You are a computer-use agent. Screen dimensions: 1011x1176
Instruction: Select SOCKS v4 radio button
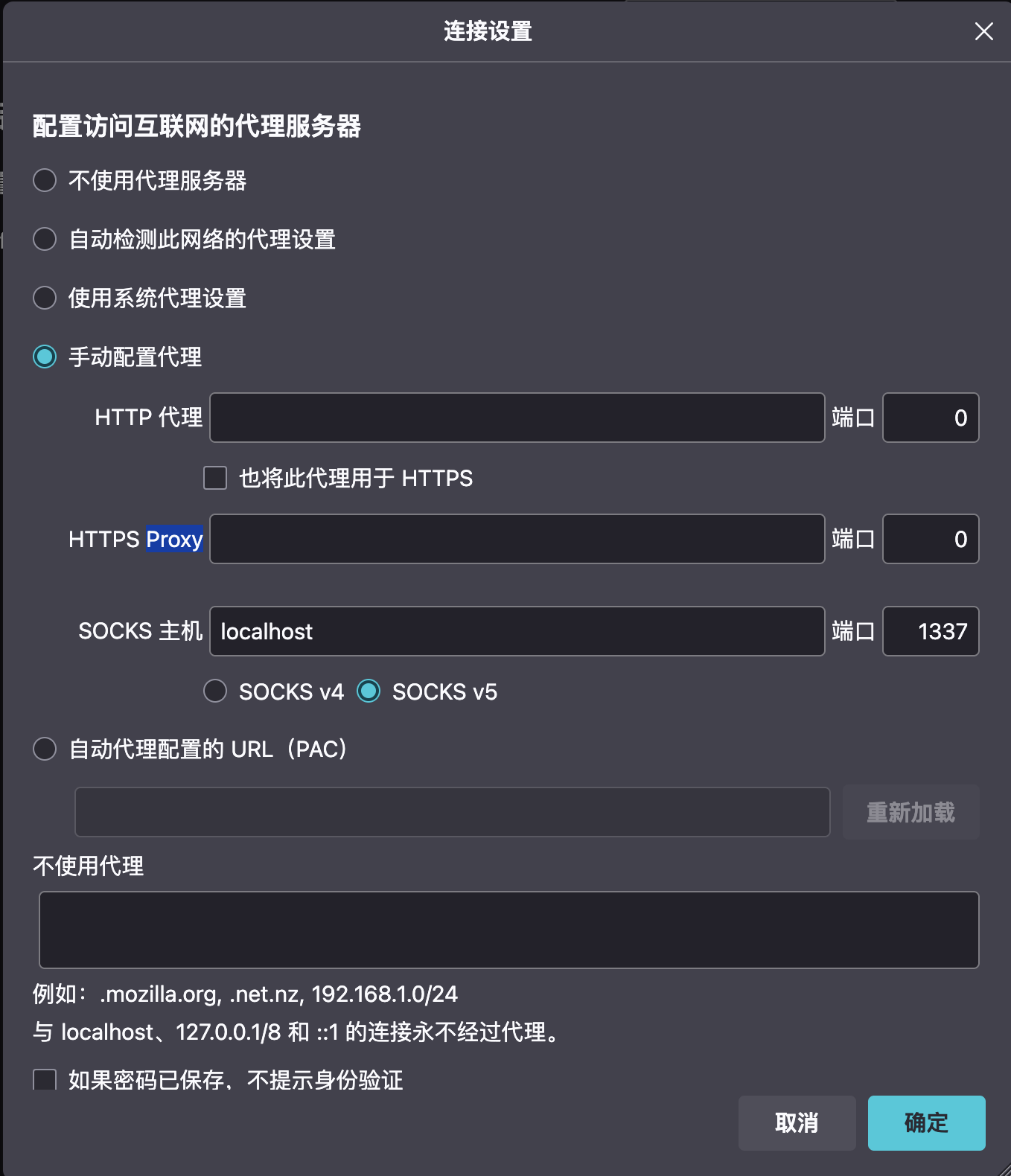click(215, 691)
